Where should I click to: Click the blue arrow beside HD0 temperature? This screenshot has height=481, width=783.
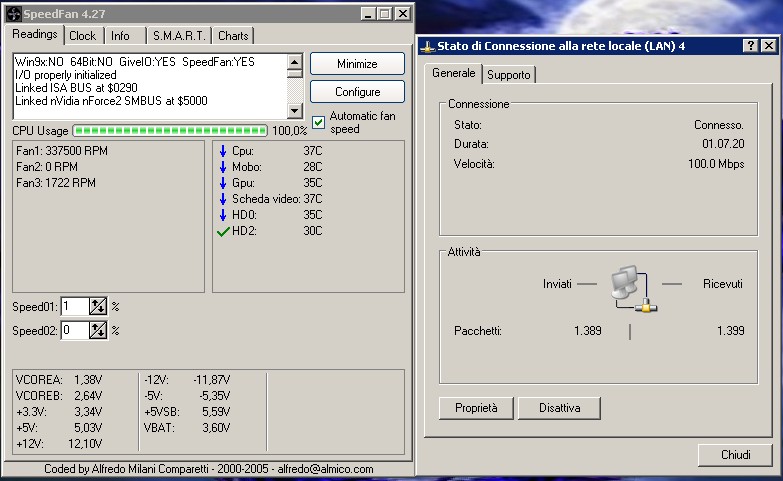(x=222, y=215)
